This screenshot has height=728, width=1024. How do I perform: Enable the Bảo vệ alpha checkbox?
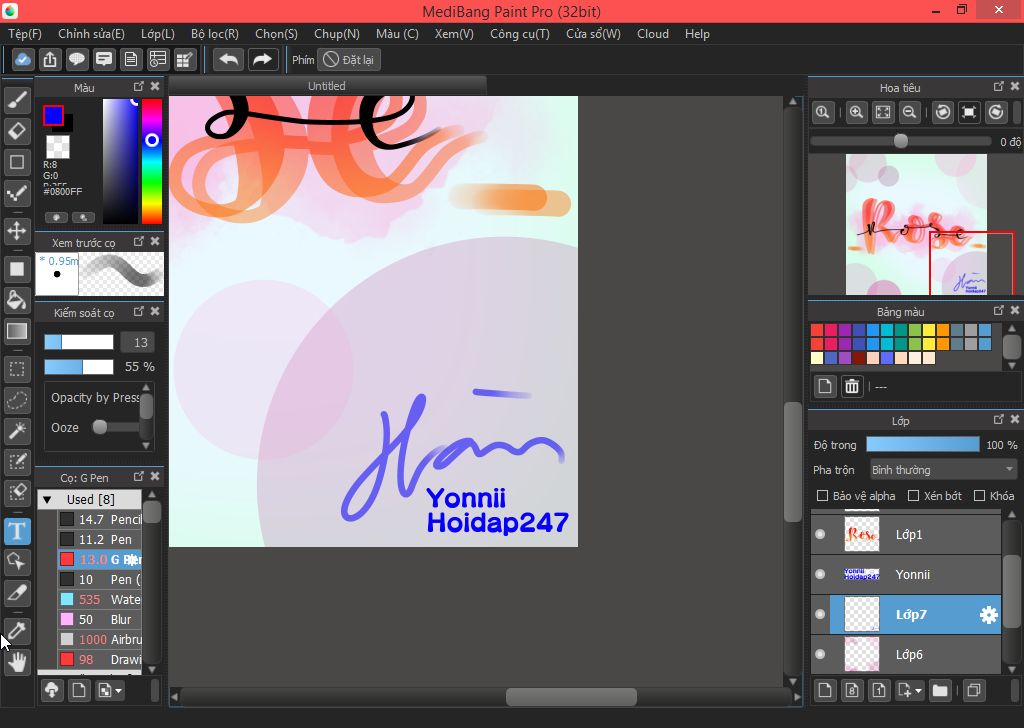click(823, 496)
